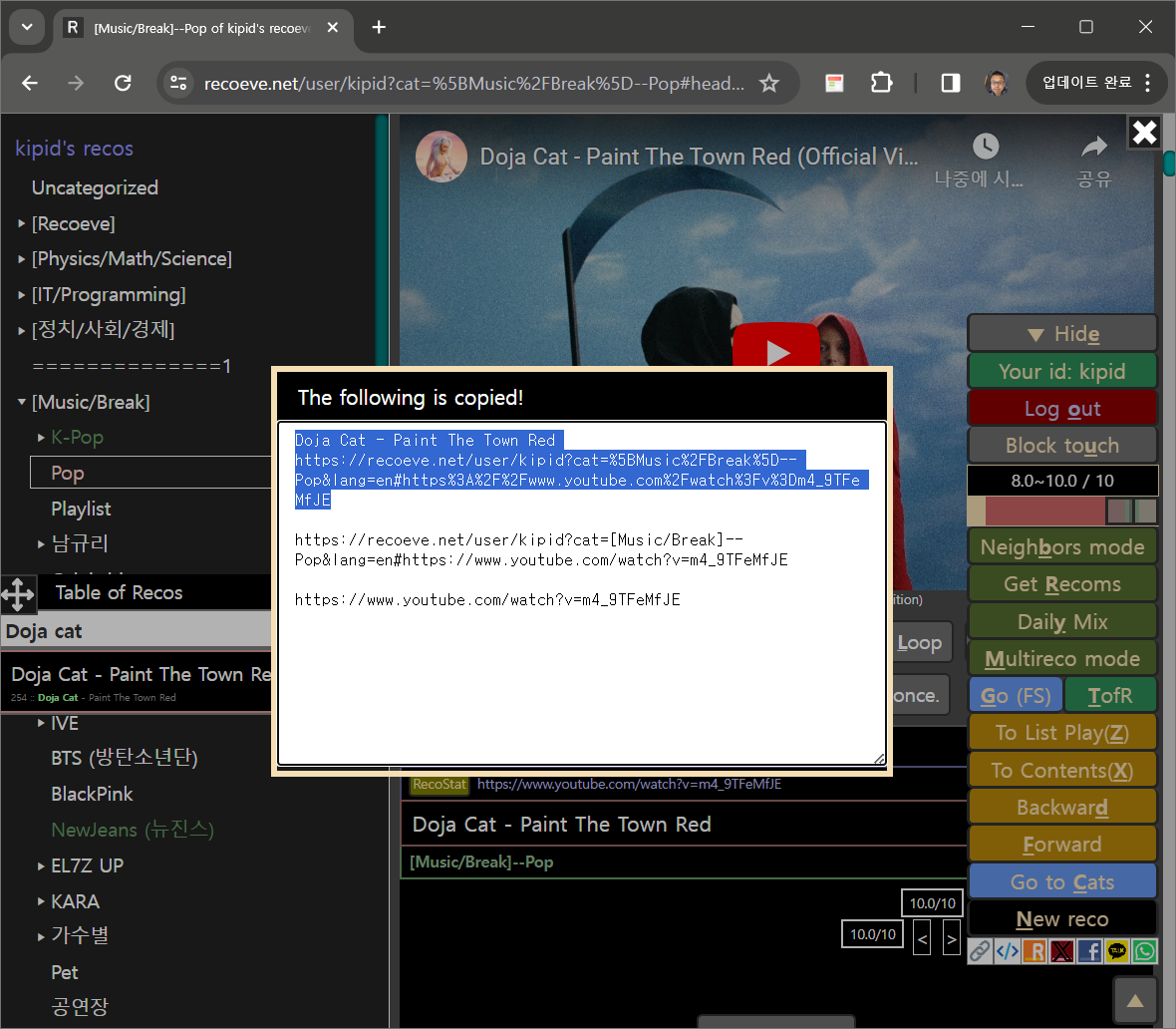This screenshot has height=1029, width=1176.
Task: Open new browser tab
Action: 379,28
